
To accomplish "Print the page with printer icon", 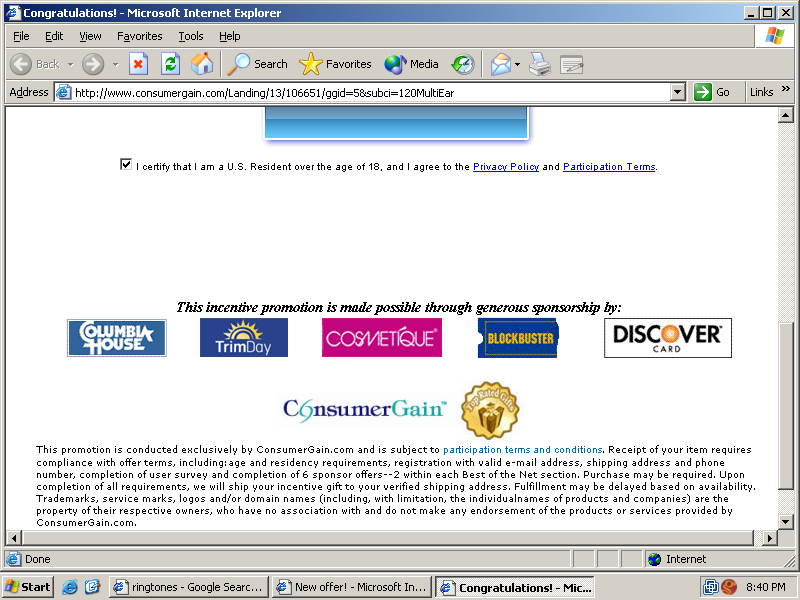I will tap(540, 64).
